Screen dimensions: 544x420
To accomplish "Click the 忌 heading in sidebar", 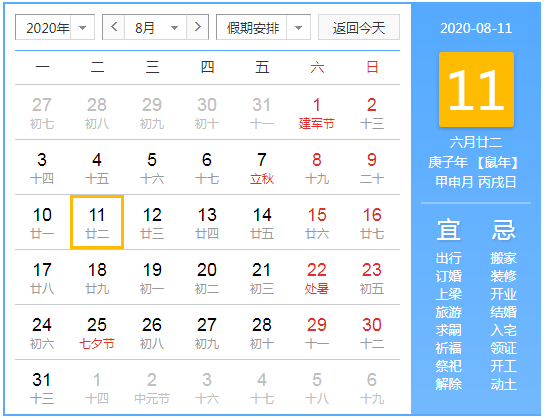I will [x=503, y=230].
